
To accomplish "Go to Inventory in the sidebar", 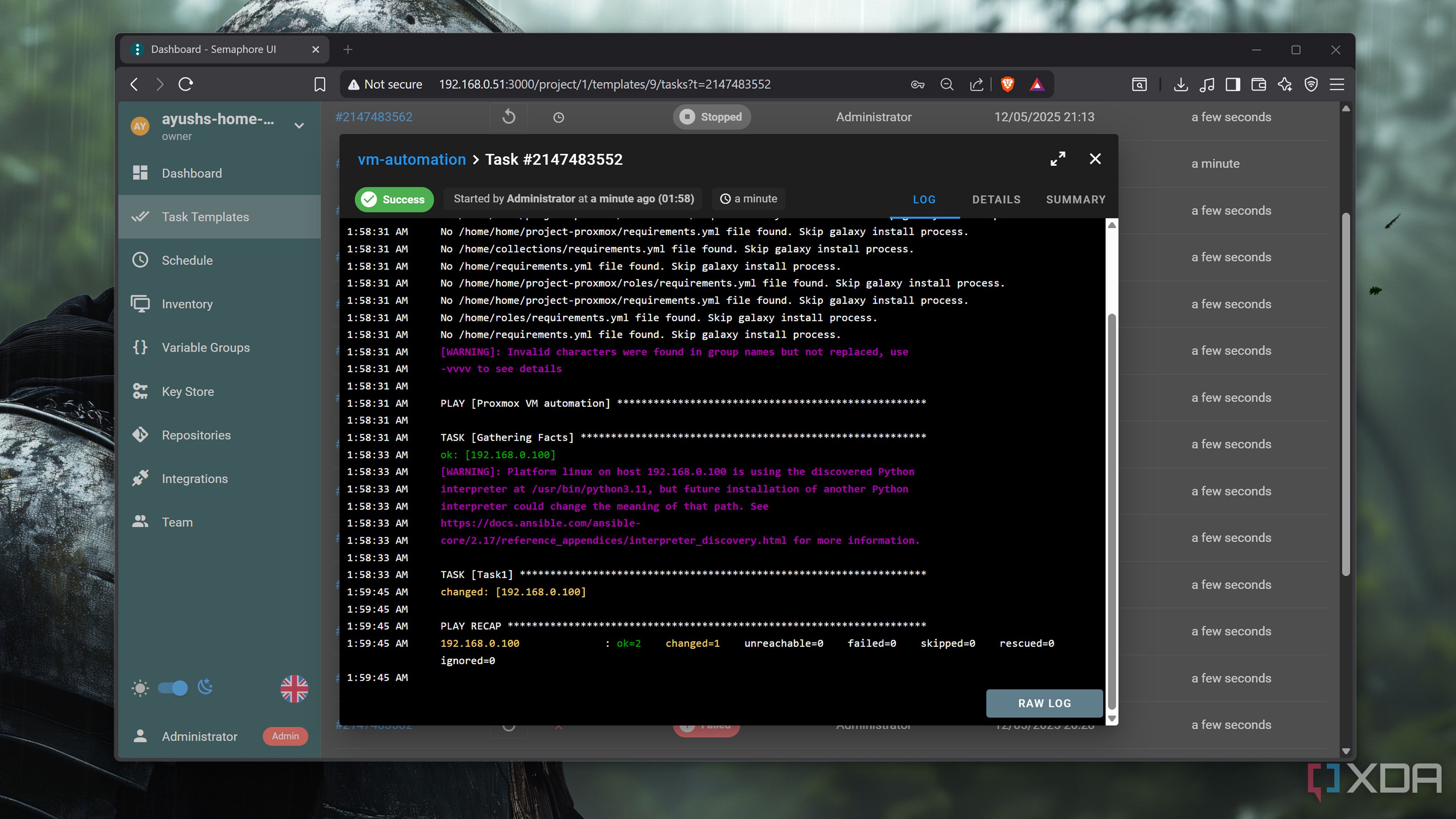I will coord(219,303).
